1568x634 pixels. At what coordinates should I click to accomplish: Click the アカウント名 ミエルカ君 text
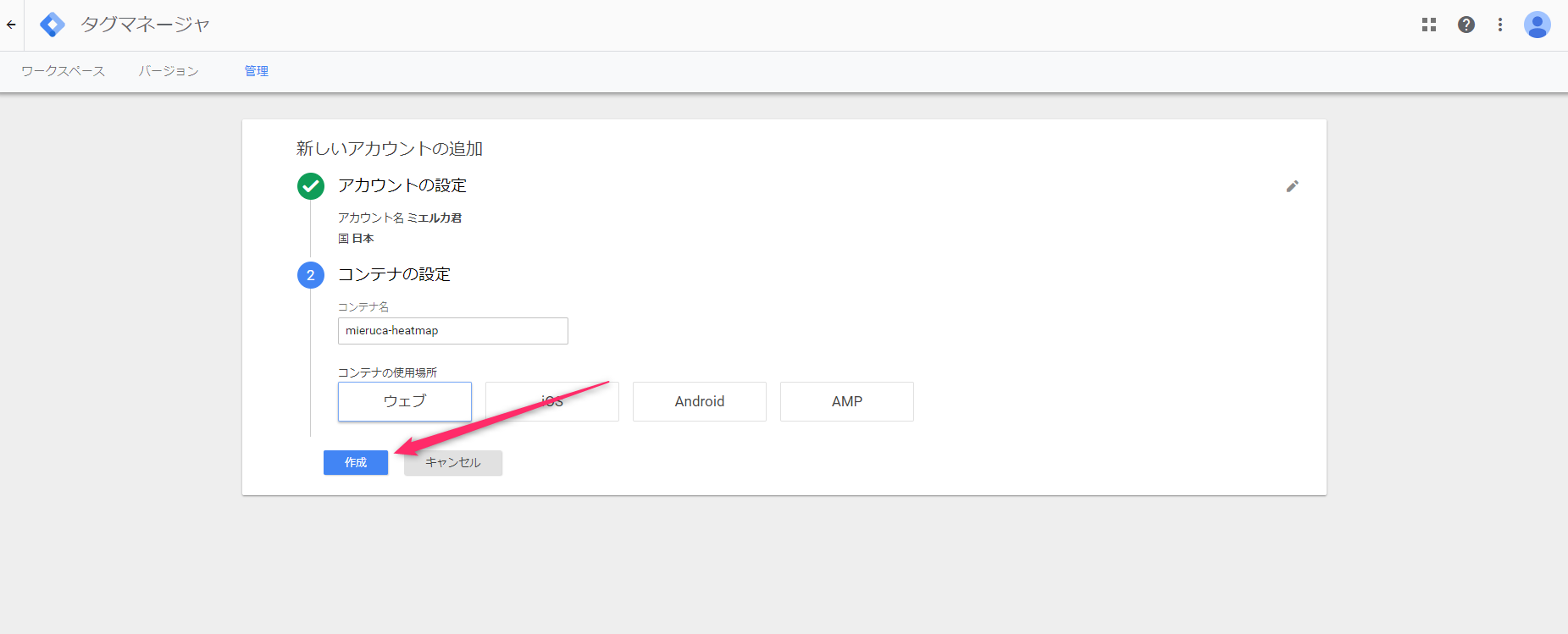pos(400,218)
